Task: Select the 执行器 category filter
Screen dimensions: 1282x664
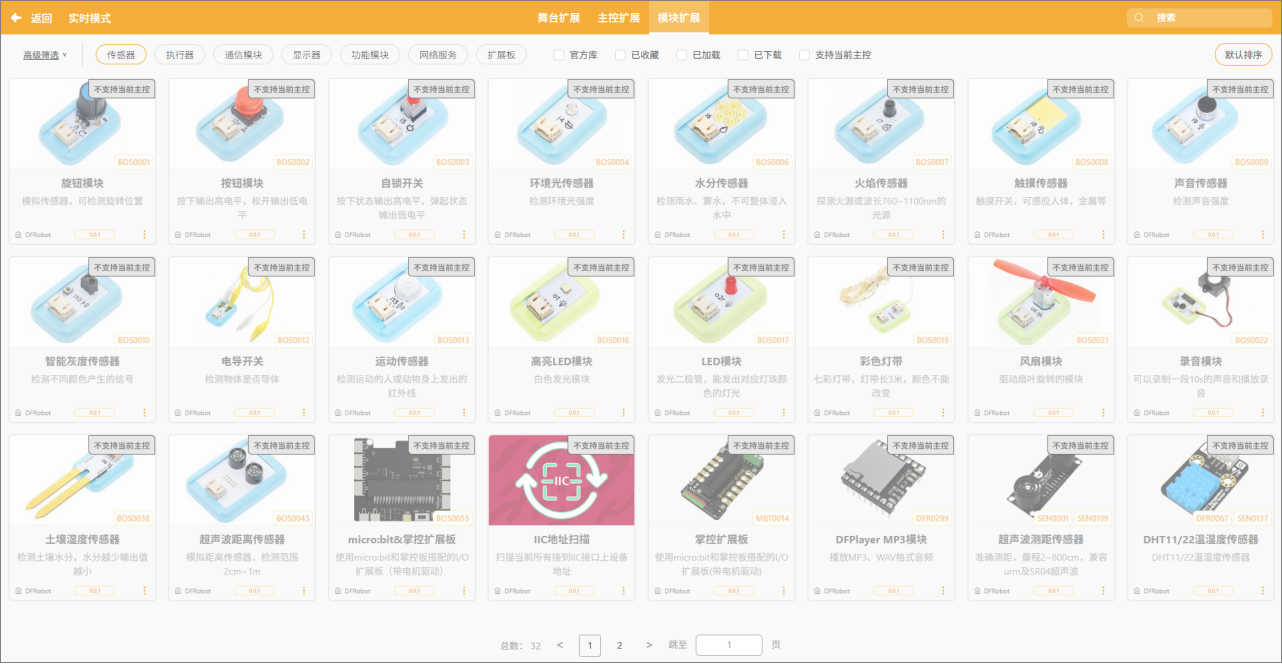Action: click(x=180, y=55)
